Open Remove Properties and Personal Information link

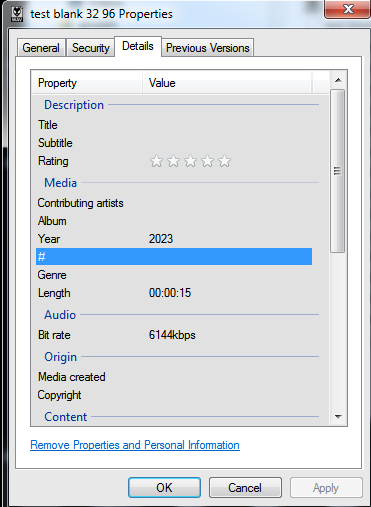point(135,445)
